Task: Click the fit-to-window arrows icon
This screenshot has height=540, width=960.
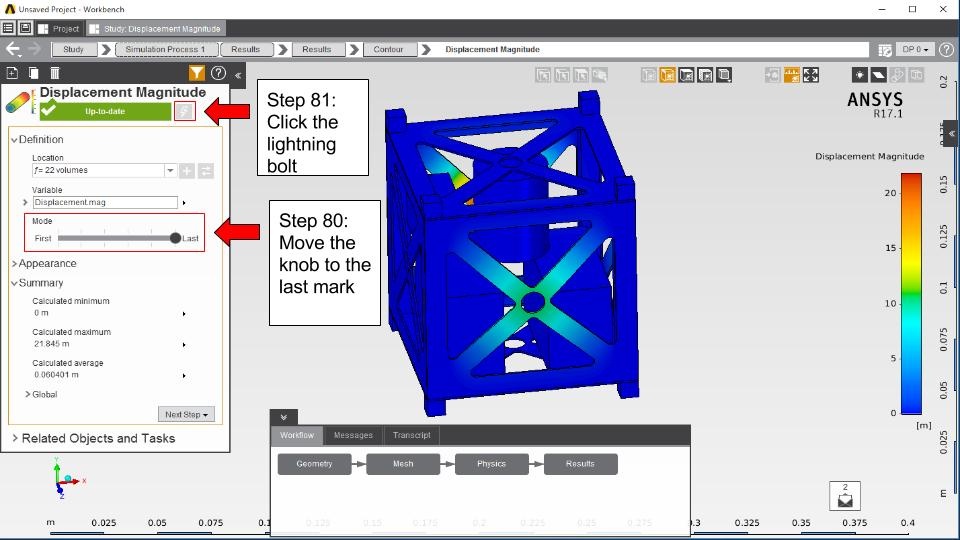Action: pos(811,75)
